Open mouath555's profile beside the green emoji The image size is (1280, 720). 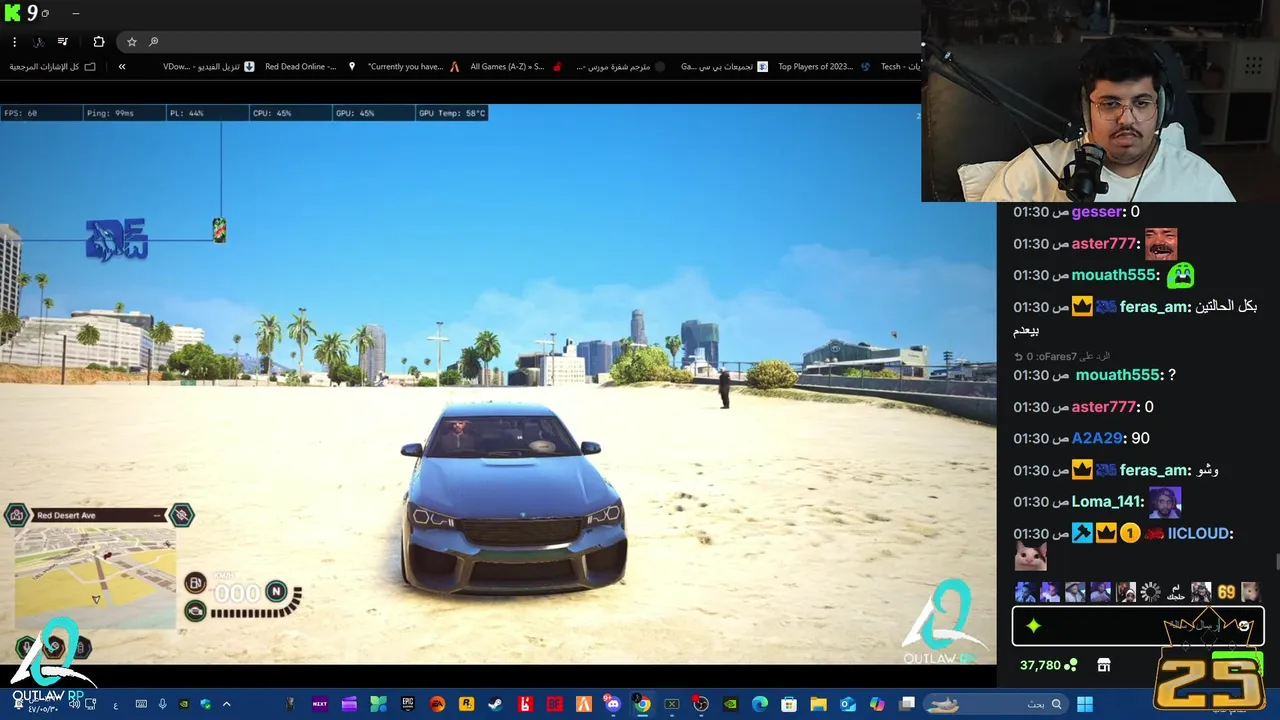point(1115,275)
